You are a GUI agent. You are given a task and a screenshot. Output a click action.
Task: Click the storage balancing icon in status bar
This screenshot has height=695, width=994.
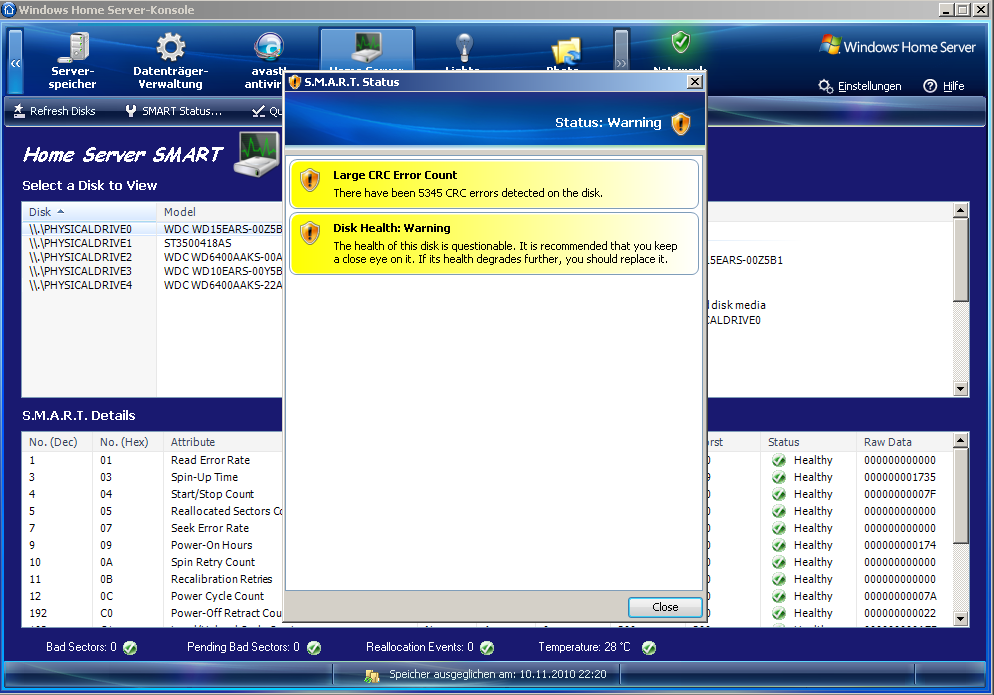pos(372,675)
